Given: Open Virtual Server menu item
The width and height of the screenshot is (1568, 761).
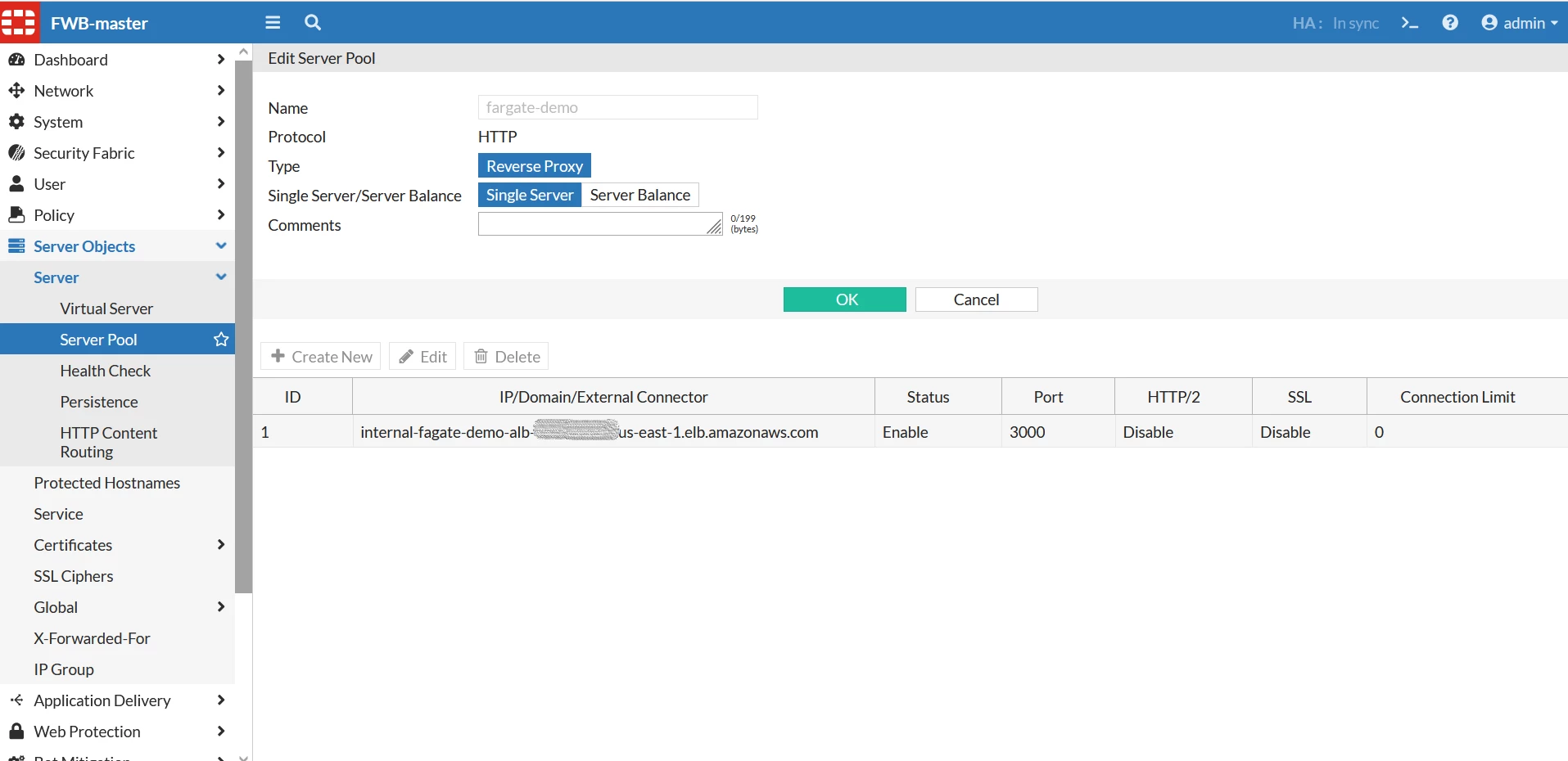Looking at the screenshot, I should (106, 308).
